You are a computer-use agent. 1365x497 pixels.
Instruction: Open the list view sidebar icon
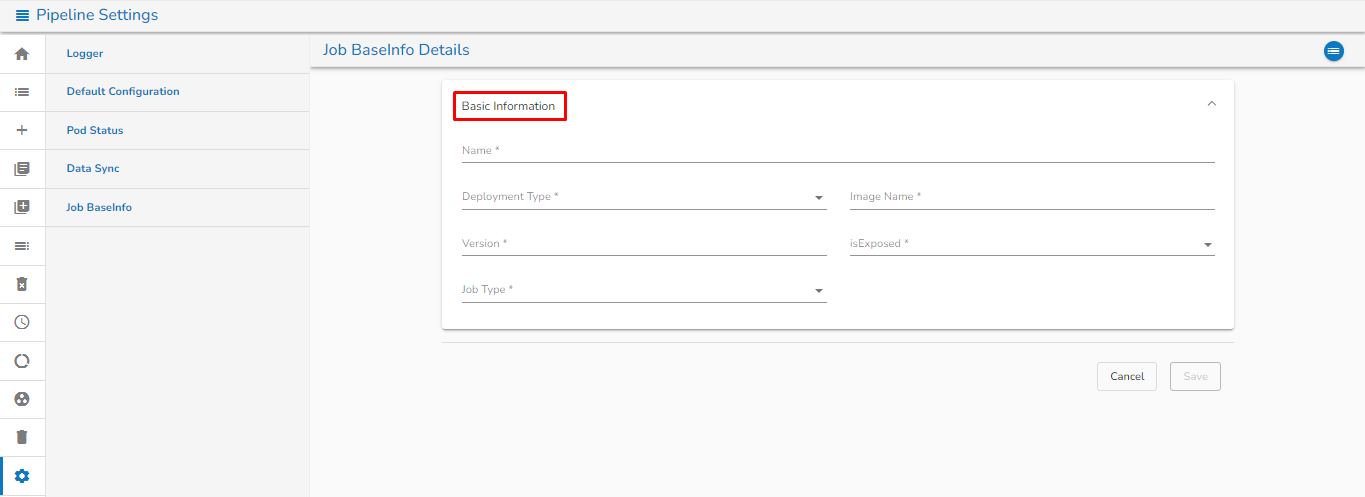(22, 92)
